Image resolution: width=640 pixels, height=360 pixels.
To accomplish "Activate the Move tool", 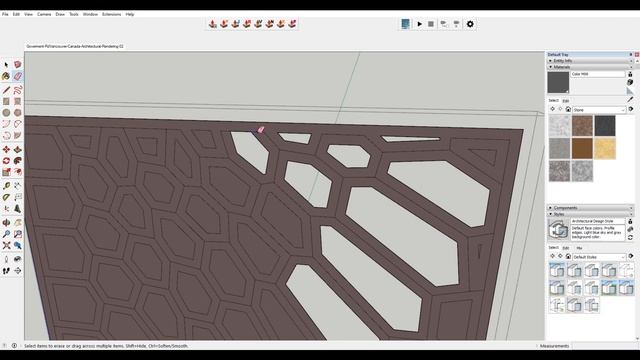I will tap(6, 149).
